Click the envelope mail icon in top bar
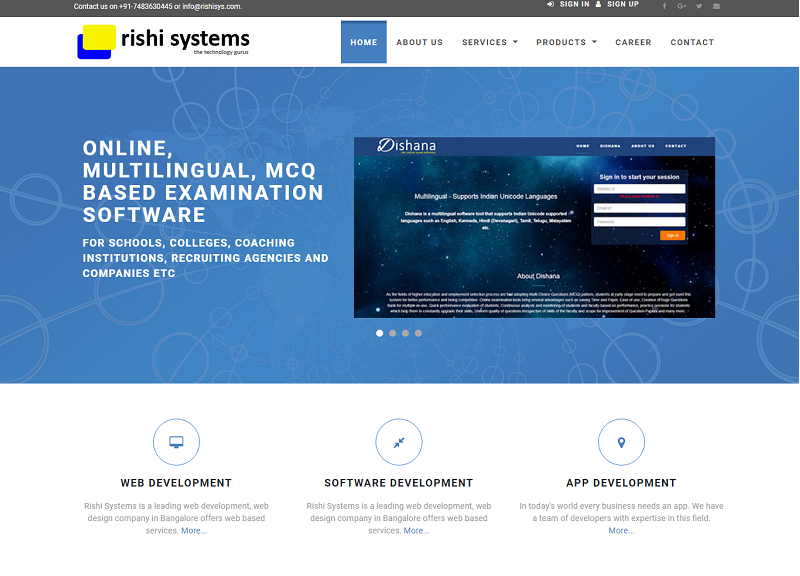The image size is (800, 576). point(716,6)
